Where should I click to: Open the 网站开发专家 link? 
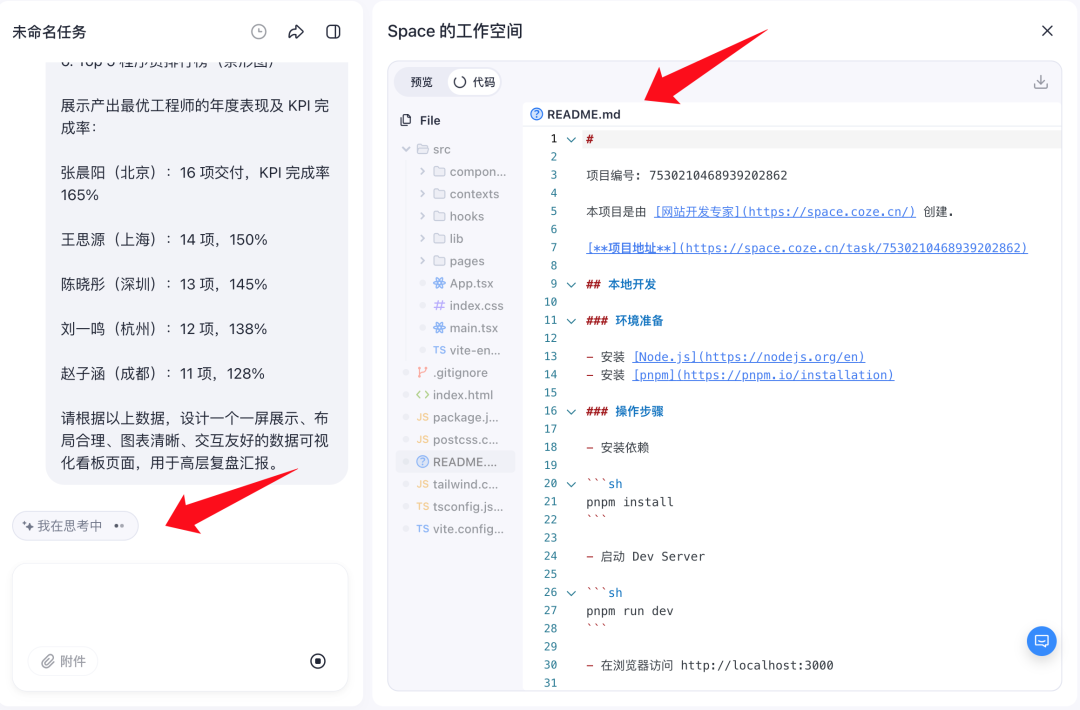[x=785, y=211]
